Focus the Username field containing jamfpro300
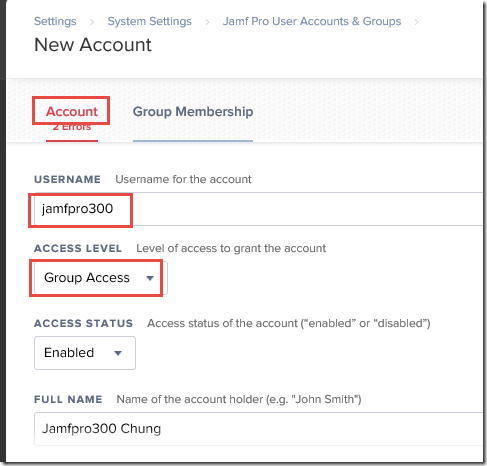This screenshot has width=487, height=466. point(259,209)
